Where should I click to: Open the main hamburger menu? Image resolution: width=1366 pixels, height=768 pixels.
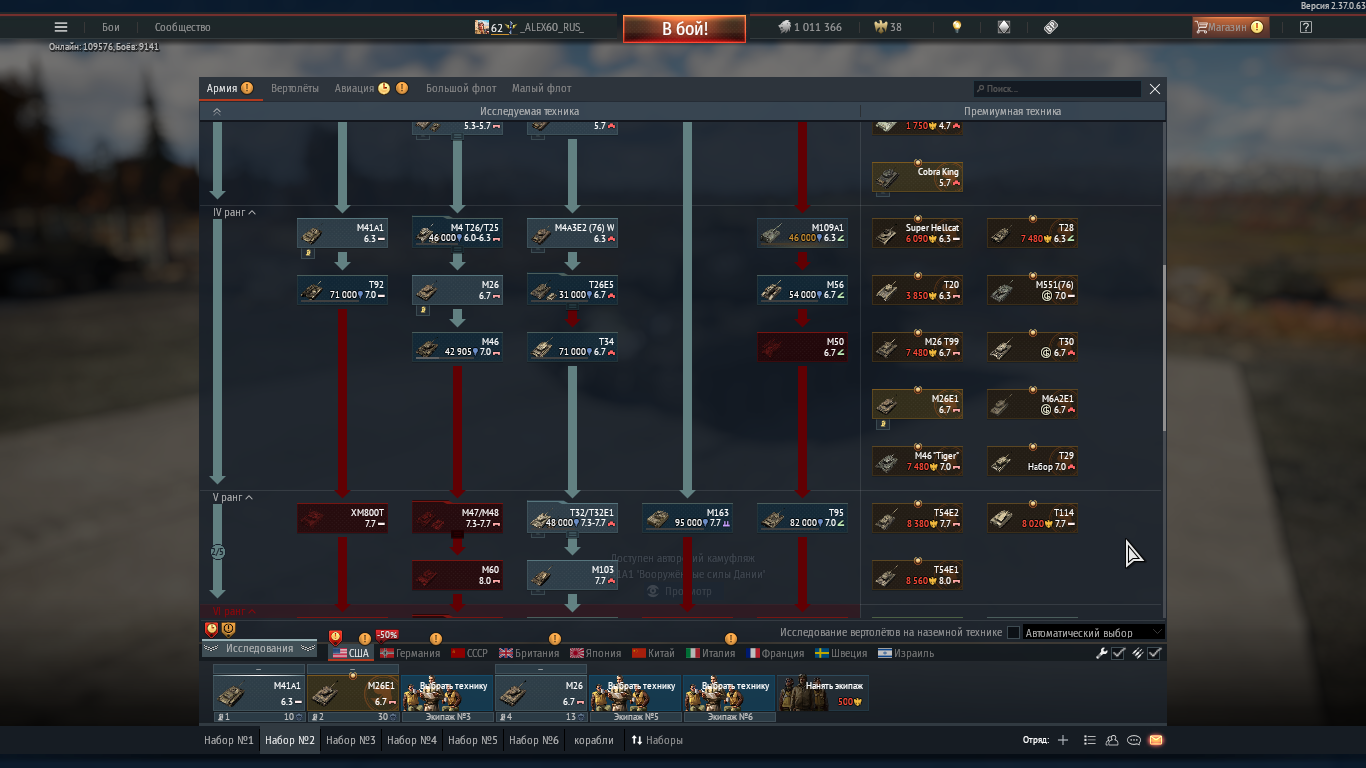click(61, 28)
